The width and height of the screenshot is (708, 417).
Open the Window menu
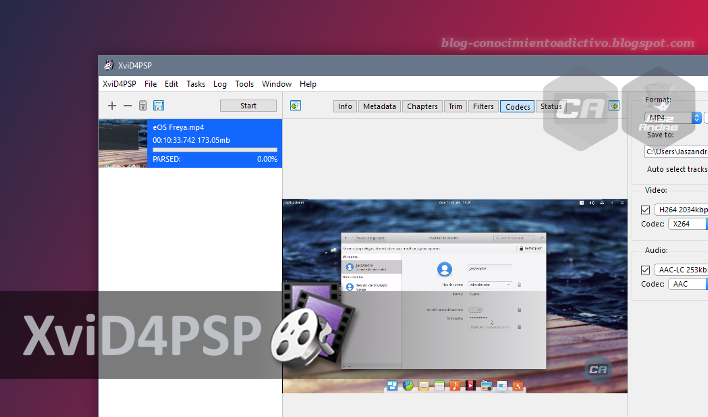point(276,84)
